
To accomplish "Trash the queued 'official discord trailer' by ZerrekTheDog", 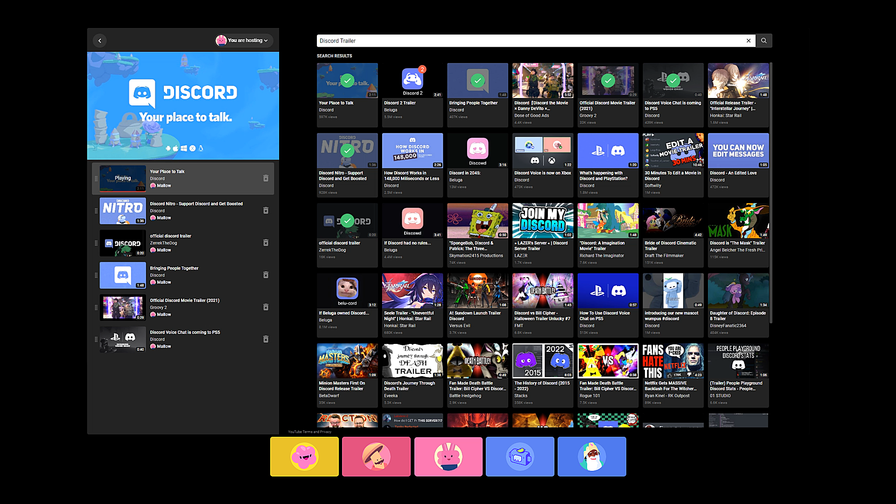I will [266, 243].
